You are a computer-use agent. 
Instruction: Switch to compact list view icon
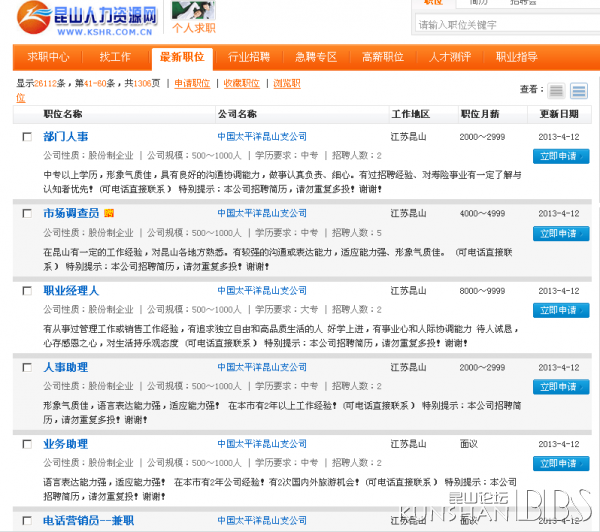point(556,91)
